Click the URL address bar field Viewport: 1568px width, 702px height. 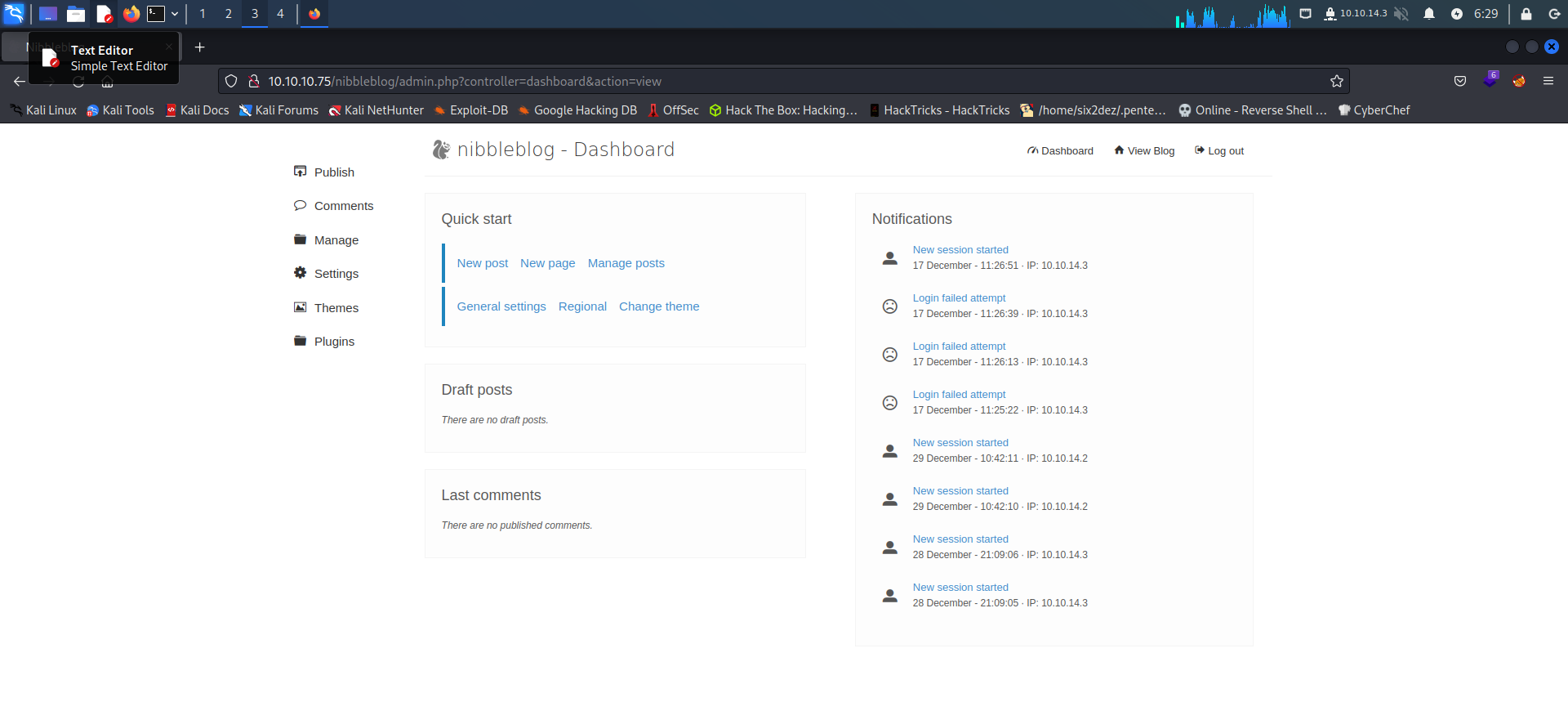coord(735,82)
